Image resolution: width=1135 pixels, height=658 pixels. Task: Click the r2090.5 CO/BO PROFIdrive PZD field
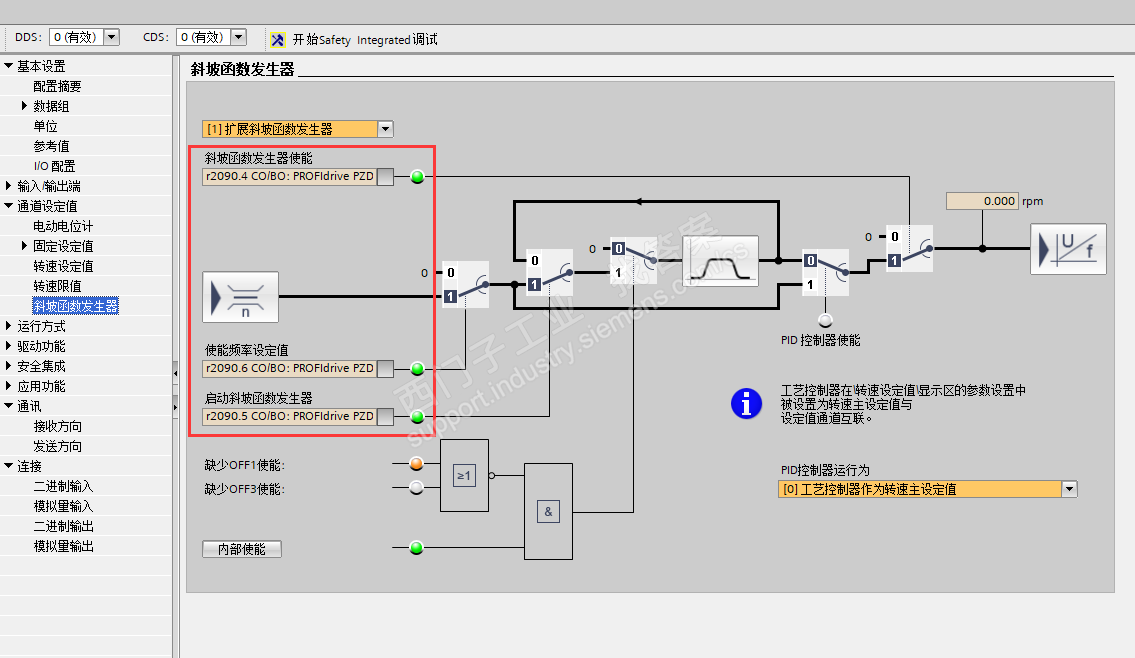pyautogui.click(x=290, y=416)
